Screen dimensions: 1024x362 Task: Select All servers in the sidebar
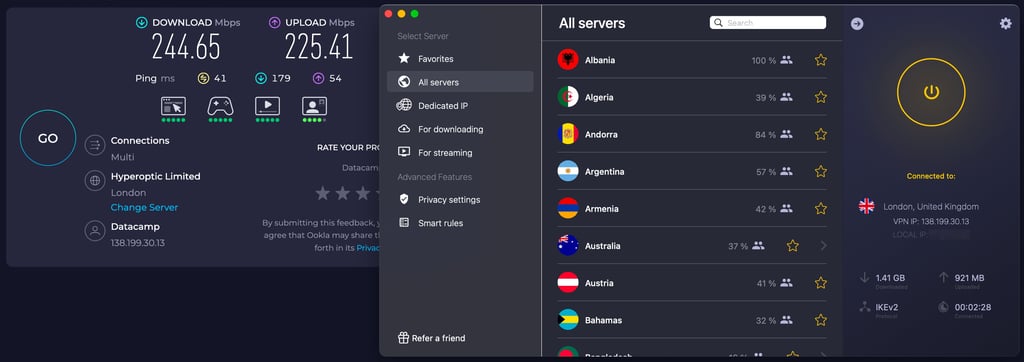click(460, 82)
